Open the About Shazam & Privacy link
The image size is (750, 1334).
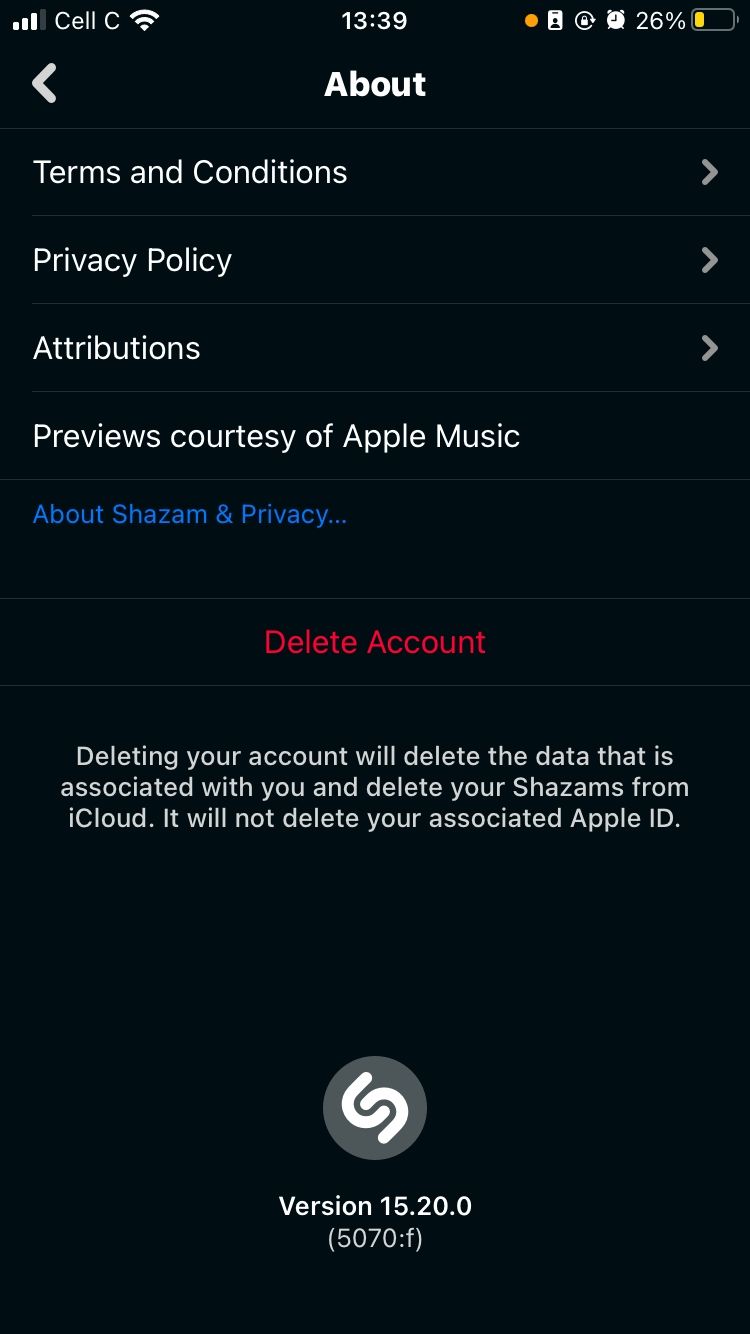(190, 514)
